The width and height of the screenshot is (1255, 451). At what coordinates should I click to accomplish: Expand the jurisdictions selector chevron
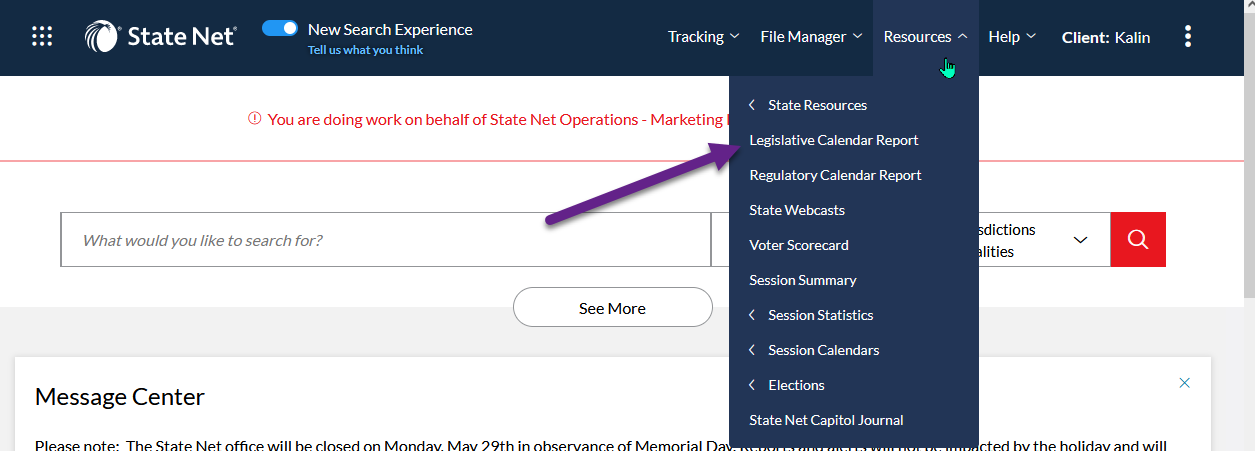click(1080, 240)
